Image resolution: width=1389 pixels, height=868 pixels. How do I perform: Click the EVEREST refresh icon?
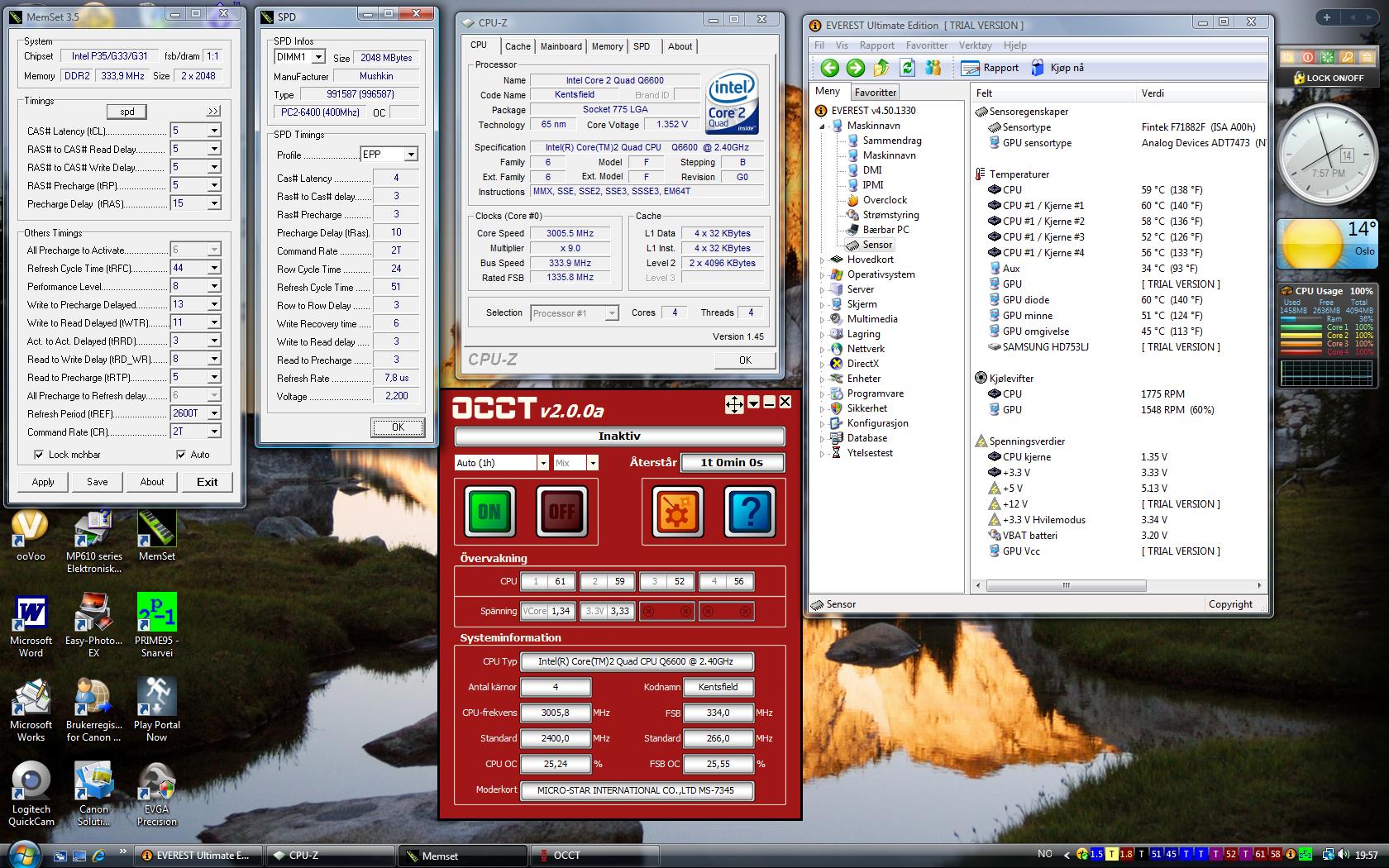(x=908, y=68)
